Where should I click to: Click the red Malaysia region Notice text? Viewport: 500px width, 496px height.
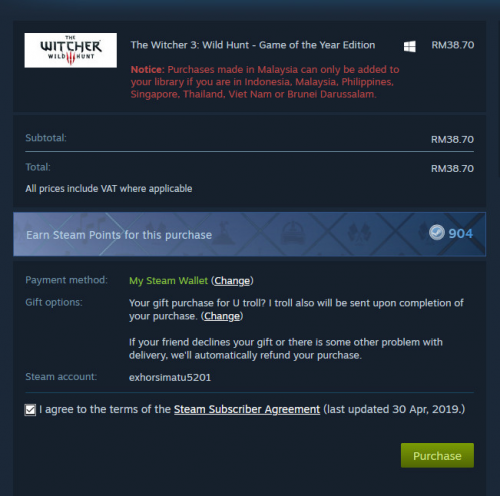[265, 82]
